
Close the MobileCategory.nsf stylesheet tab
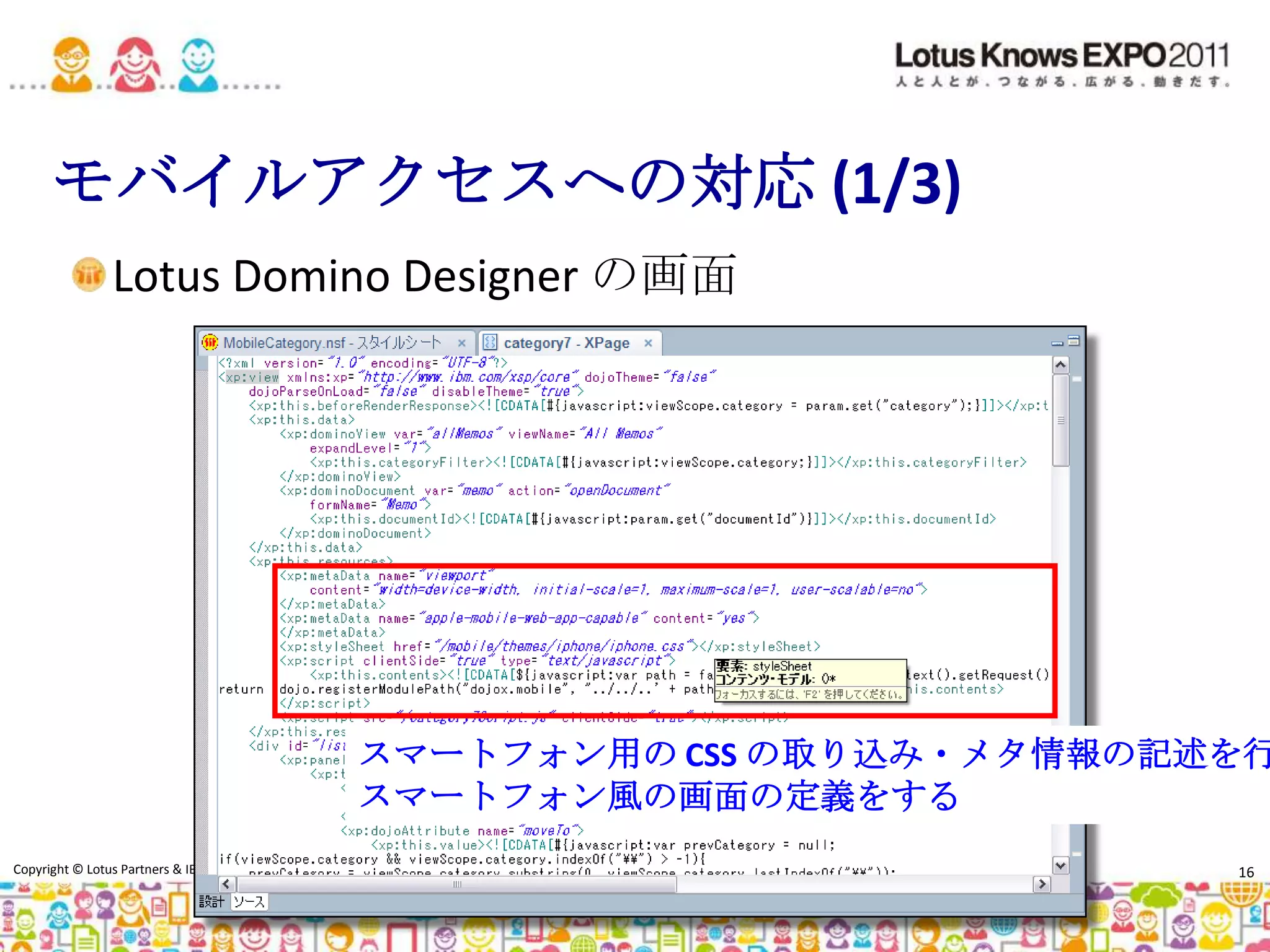461,343
